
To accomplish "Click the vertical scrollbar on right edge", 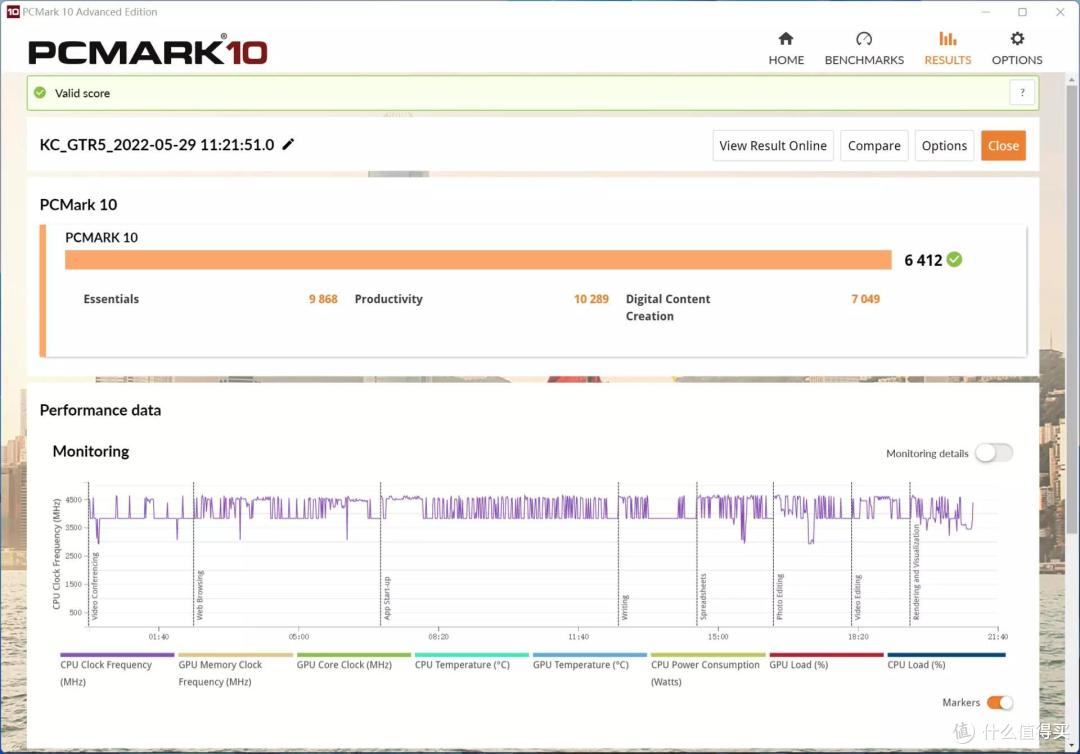I will (x=1071, y=310).
